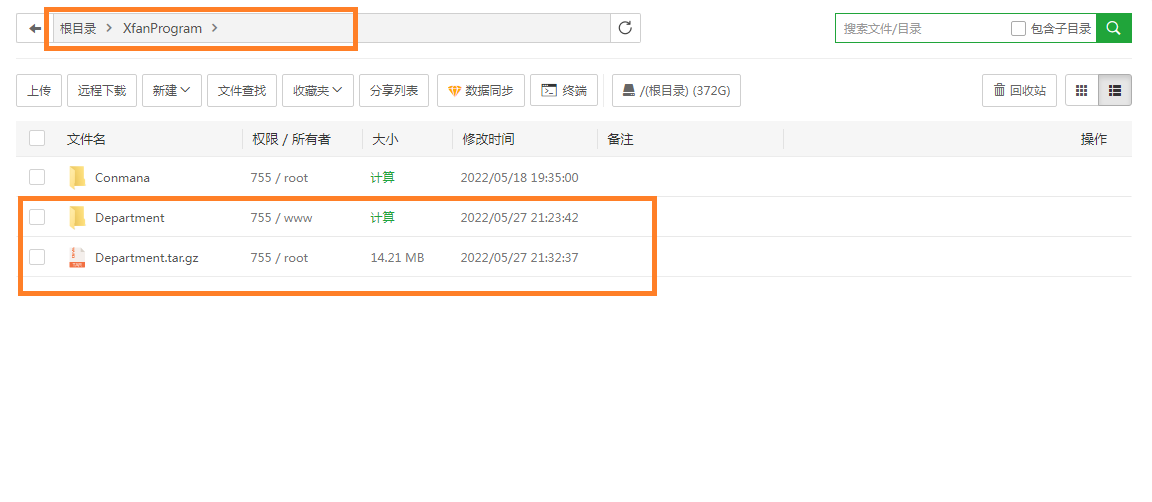Expand the 收藏夹 dropdown
Viewport: 1152px width, 502px height.
tap(318, 90)
